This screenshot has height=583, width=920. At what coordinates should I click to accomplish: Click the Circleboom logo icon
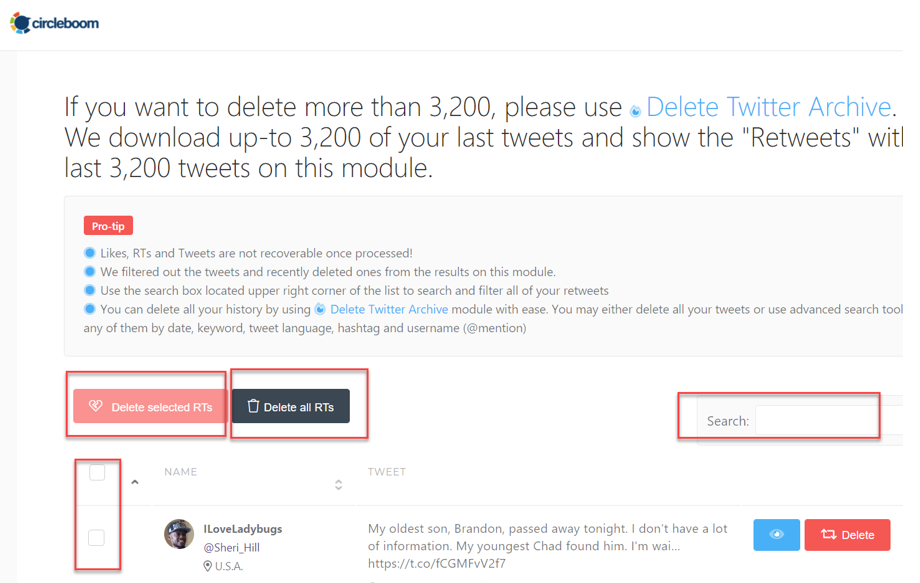pyautogui.click(x=20, y=23)
